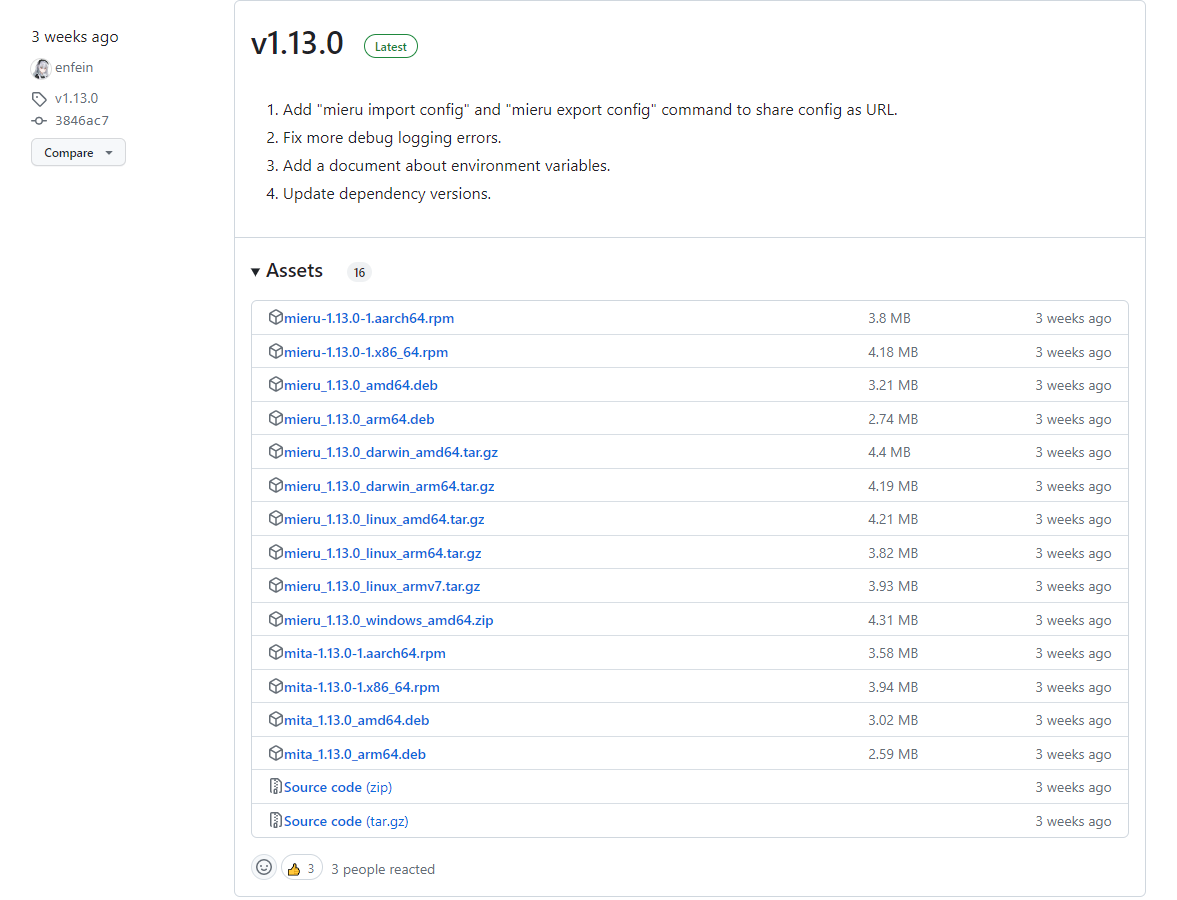Download mieru_1.13.0_linux_armv7.tar.gz
1177x900 pixels.
(382, 586)
